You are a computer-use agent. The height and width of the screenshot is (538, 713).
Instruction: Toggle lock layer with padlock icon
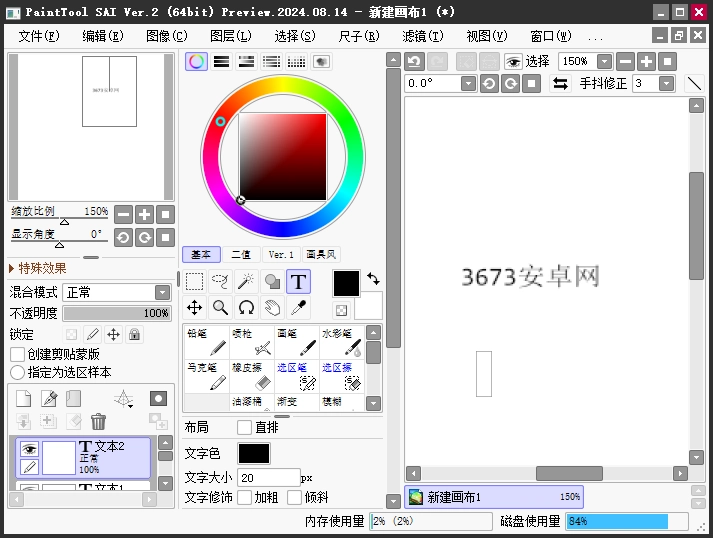tap(134, 335)
